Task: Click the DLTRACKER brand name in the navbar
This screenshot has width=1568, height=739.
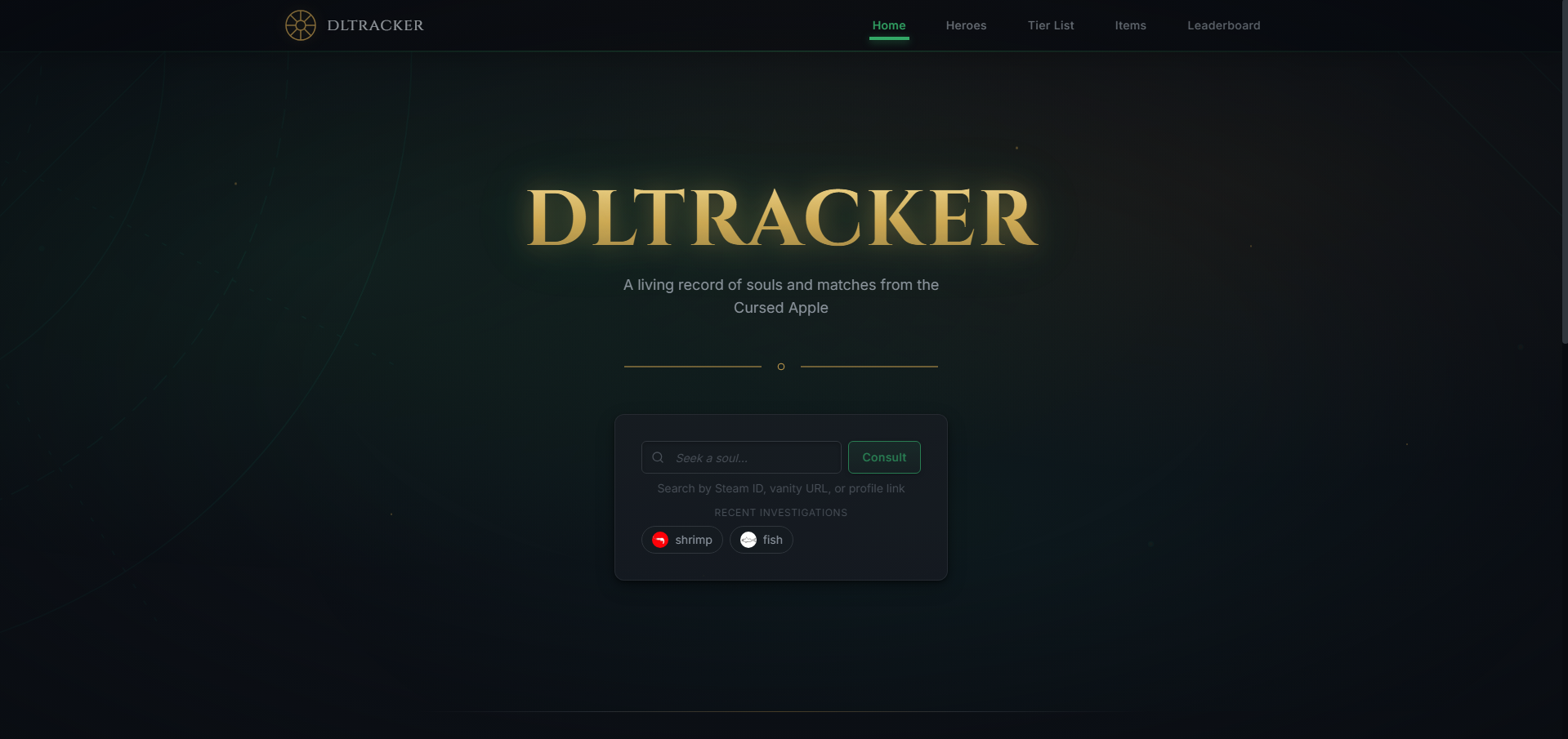Action: (375, 25)
